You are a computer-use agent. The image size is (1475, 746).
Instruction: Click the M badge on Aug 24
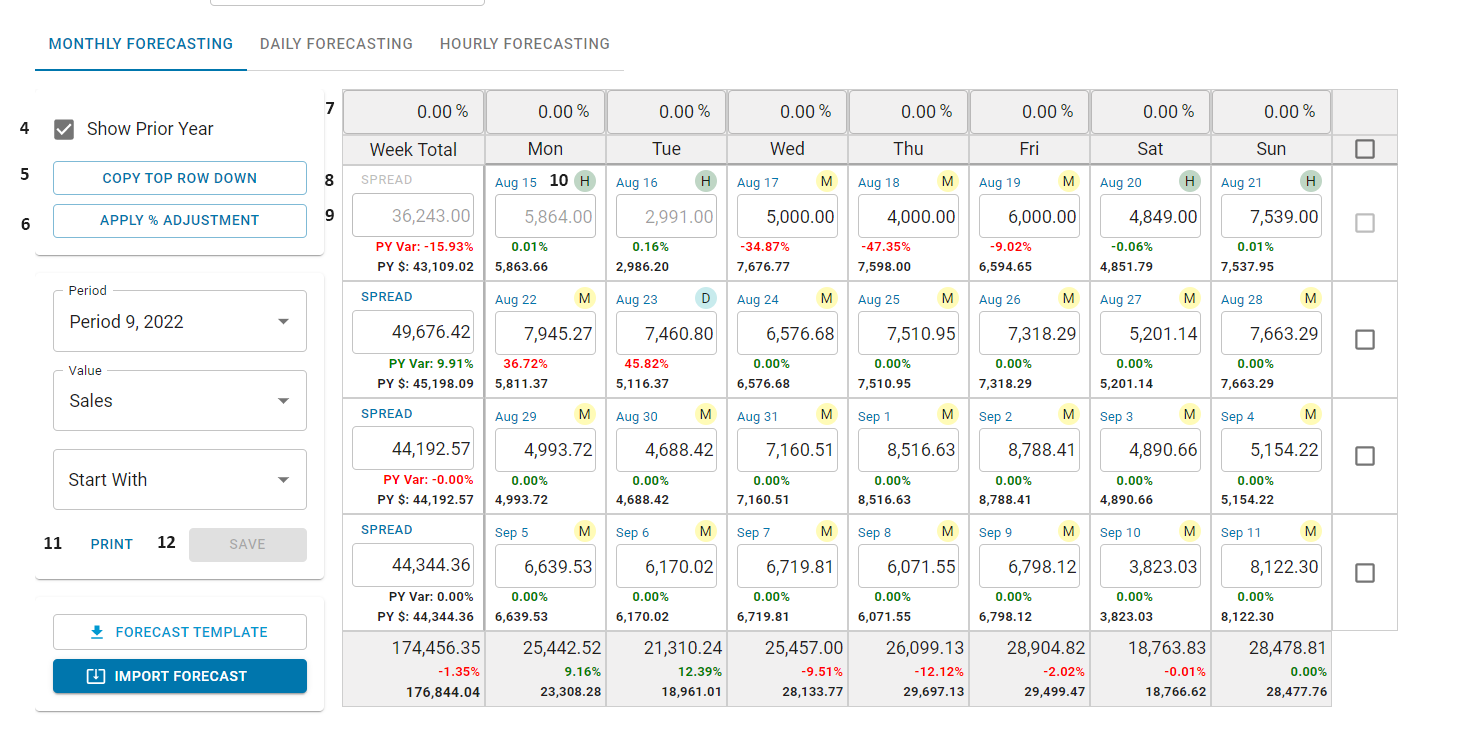(x=827, y=298)
